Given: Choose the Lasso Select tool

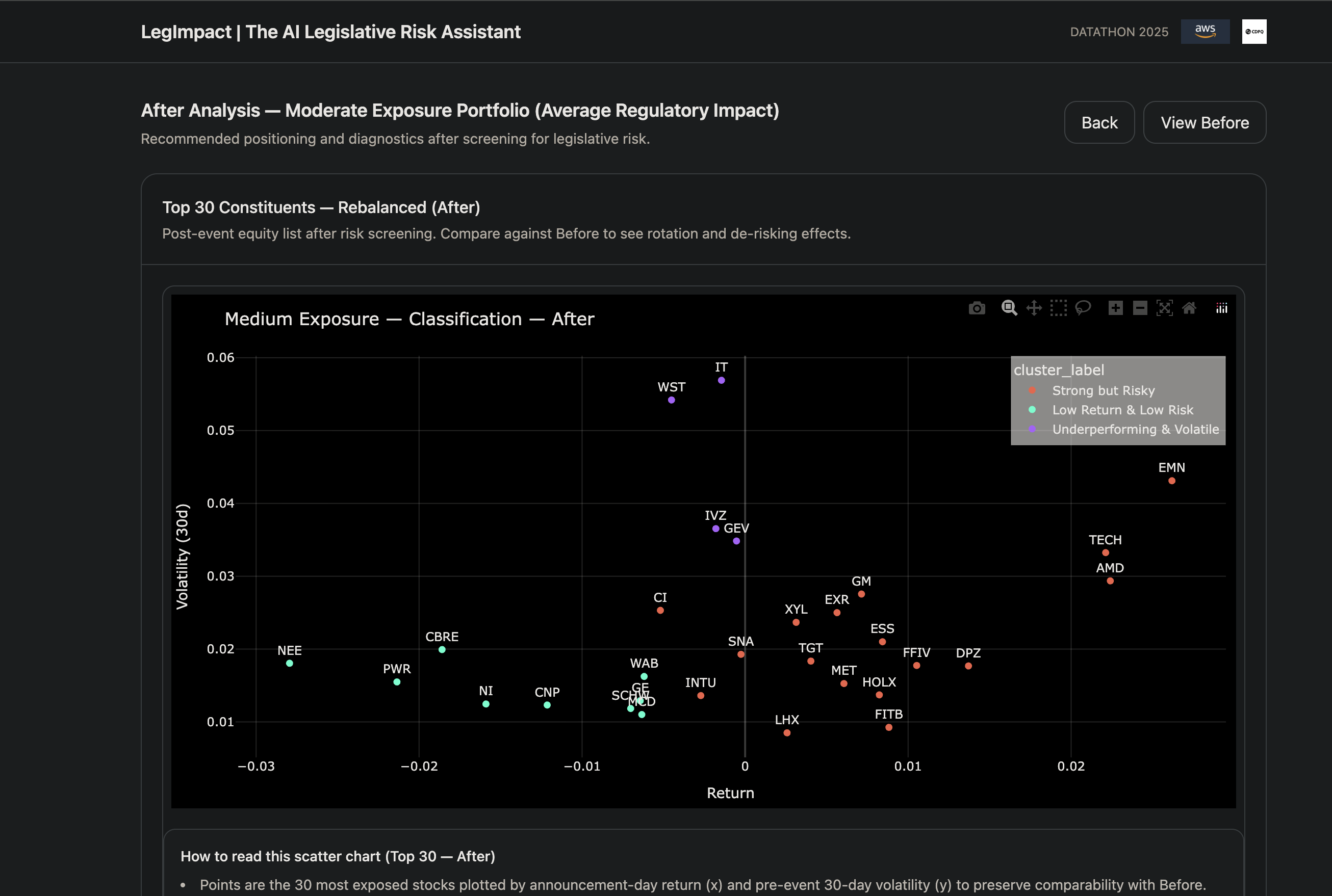Looking at the screenshot, I should (1083, 308).
